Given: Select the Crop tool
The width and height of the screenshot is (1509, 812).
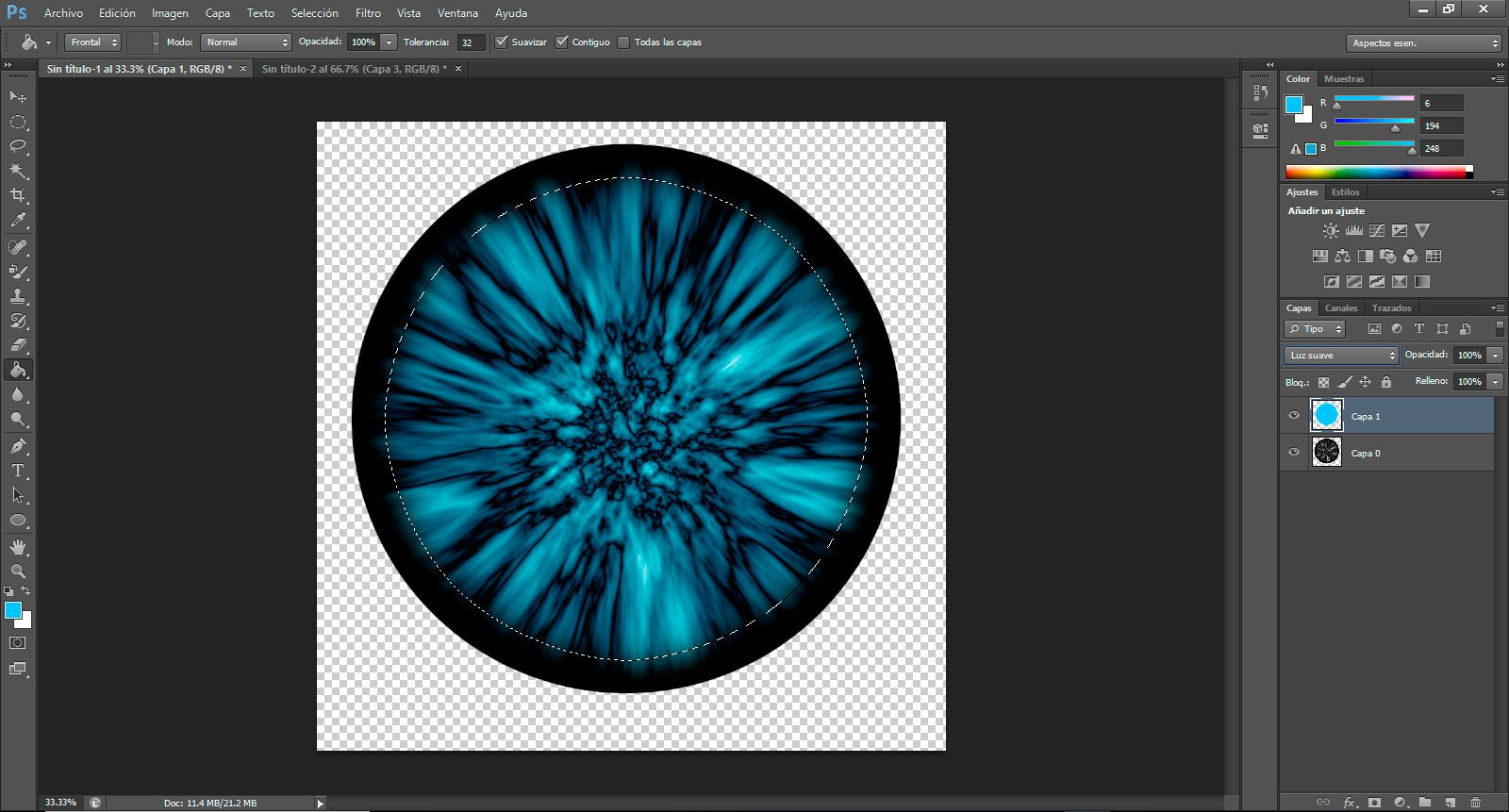Looking at the screenshot, I should 18,195.
